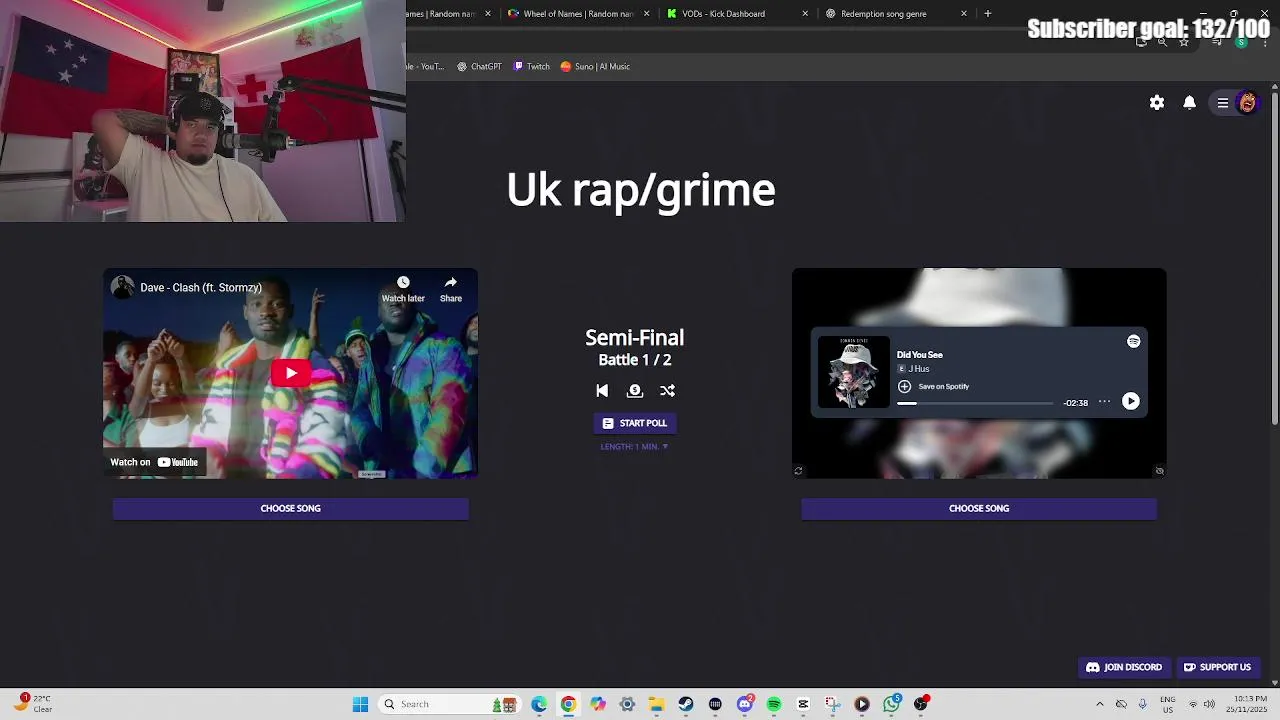This screenshot has height=720, width=1280.
Task: Open the Dave - Clash (ft. Stormzy) title link
Action: pos(201,288)
